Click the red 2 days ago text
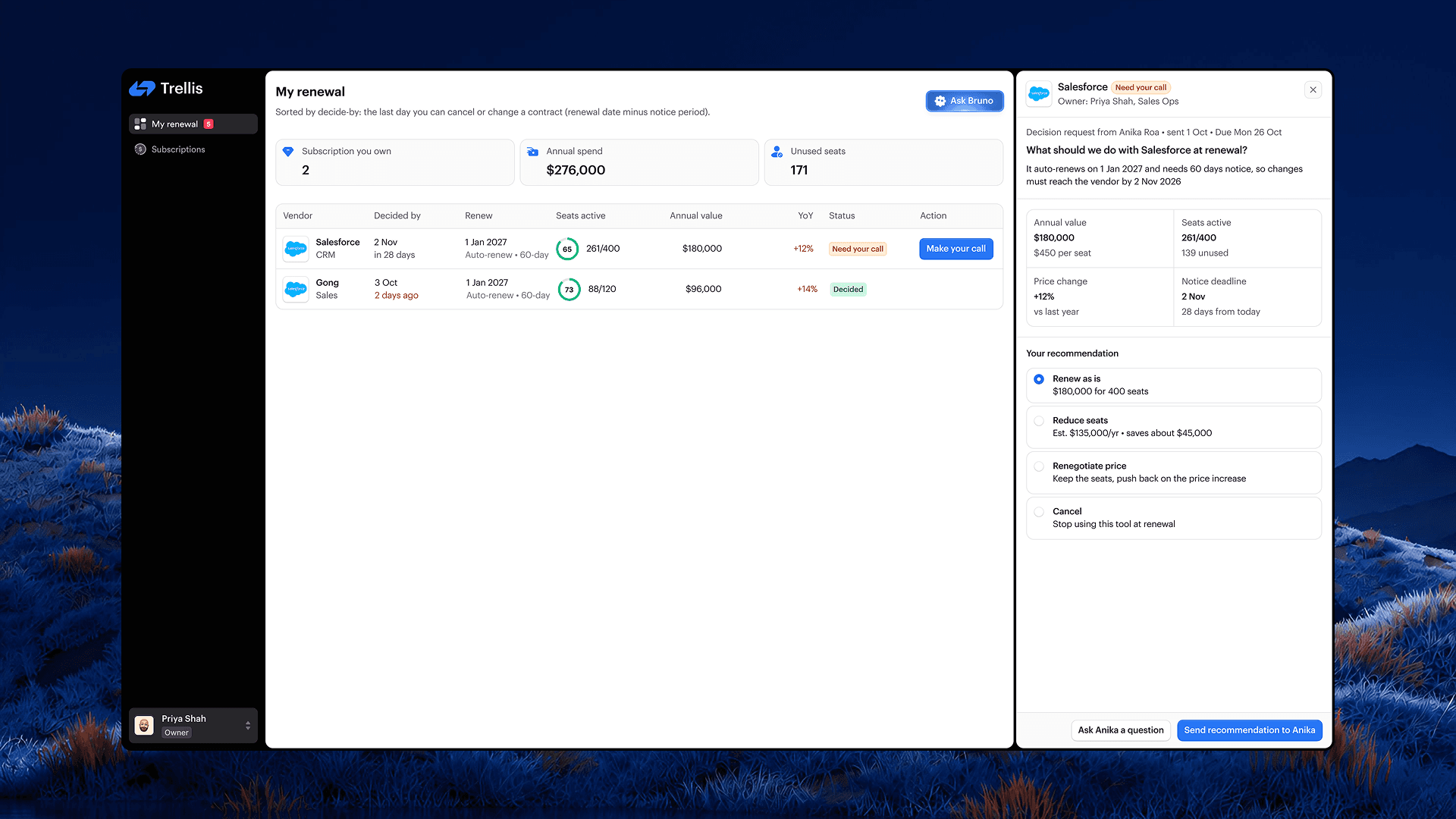The height and width of the screenshot is (819, 1456). pyautogui.click(x=397, y=296)
